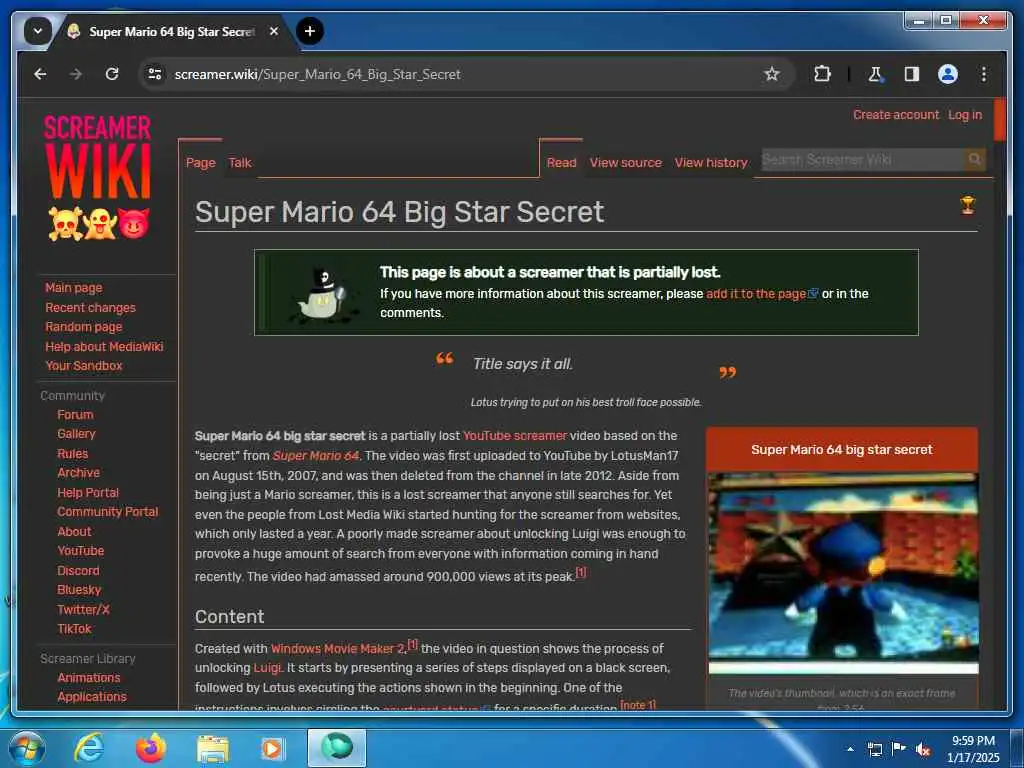Screen dimensions: 1024x768
Task: Open the extensions puzzle icon
Action: [822, 74]
